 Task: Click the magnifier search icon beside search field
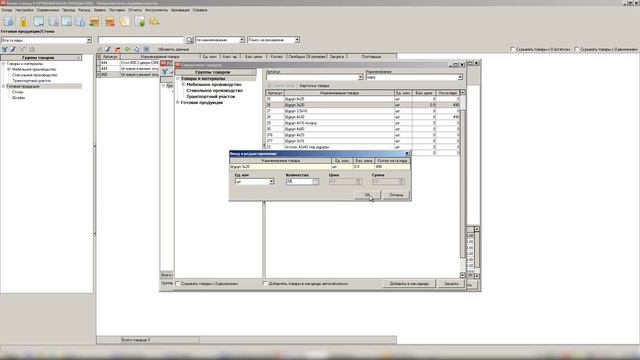tap(190, 40)
